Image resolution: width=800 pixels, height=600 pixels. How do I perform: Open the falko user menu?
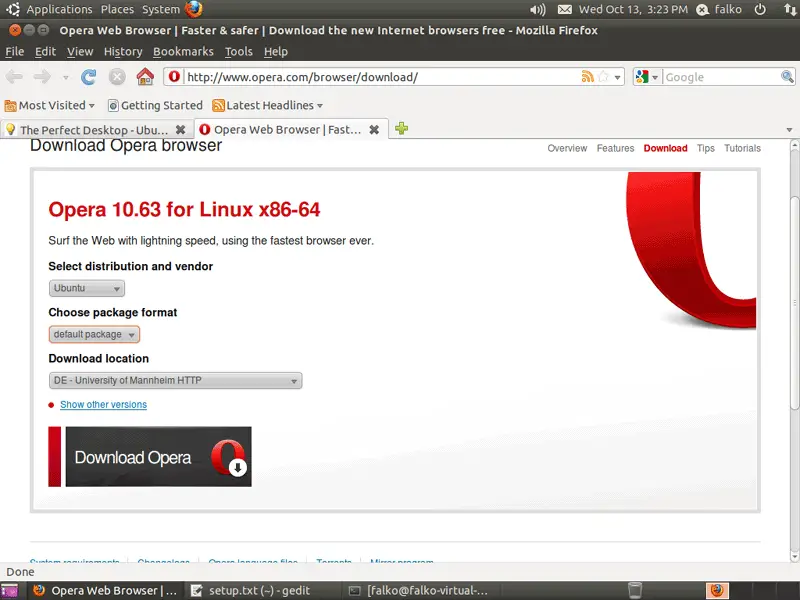(x=719, y=9)
